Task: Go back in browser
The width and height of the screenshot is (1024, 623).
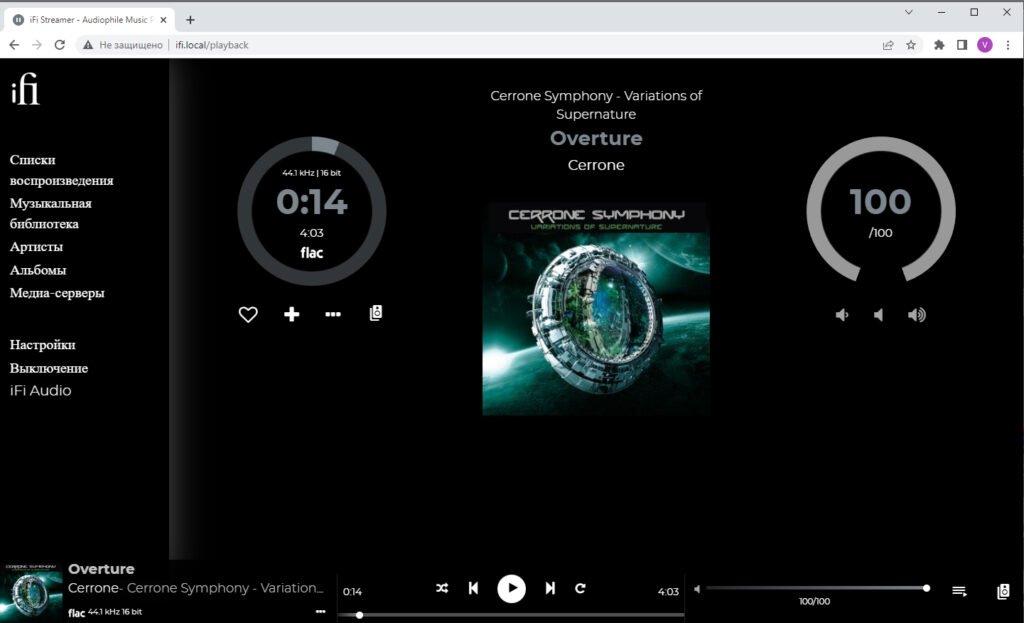Action: point(14,45)
